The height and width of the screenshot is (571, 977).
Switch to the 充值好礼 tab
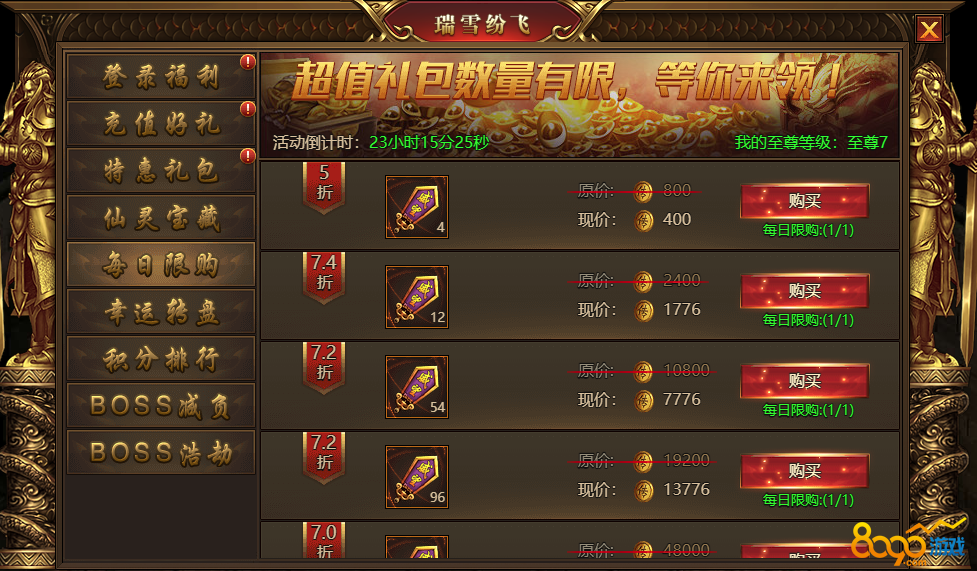coord(161,123)
